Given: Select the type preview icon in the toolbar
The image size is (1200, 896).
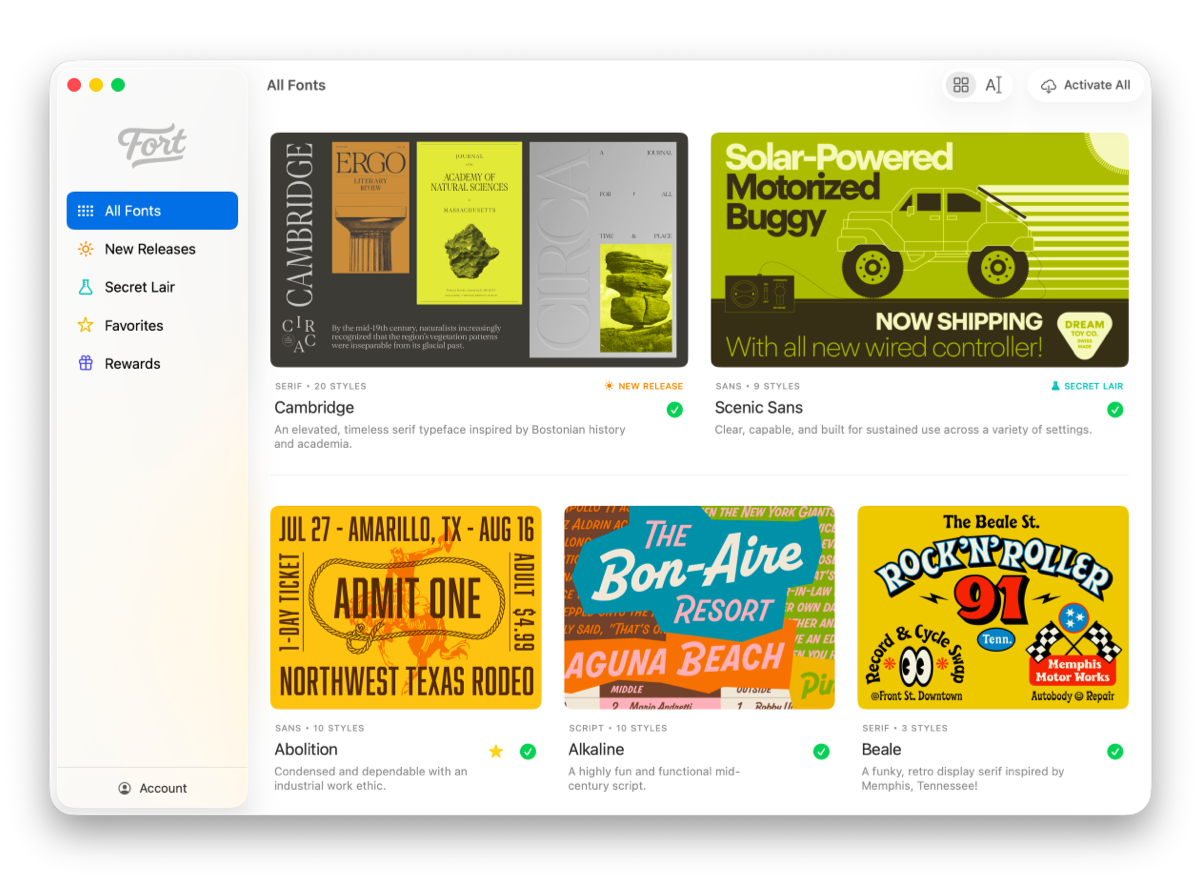Looking at the screenshot, I should [994, 85].
